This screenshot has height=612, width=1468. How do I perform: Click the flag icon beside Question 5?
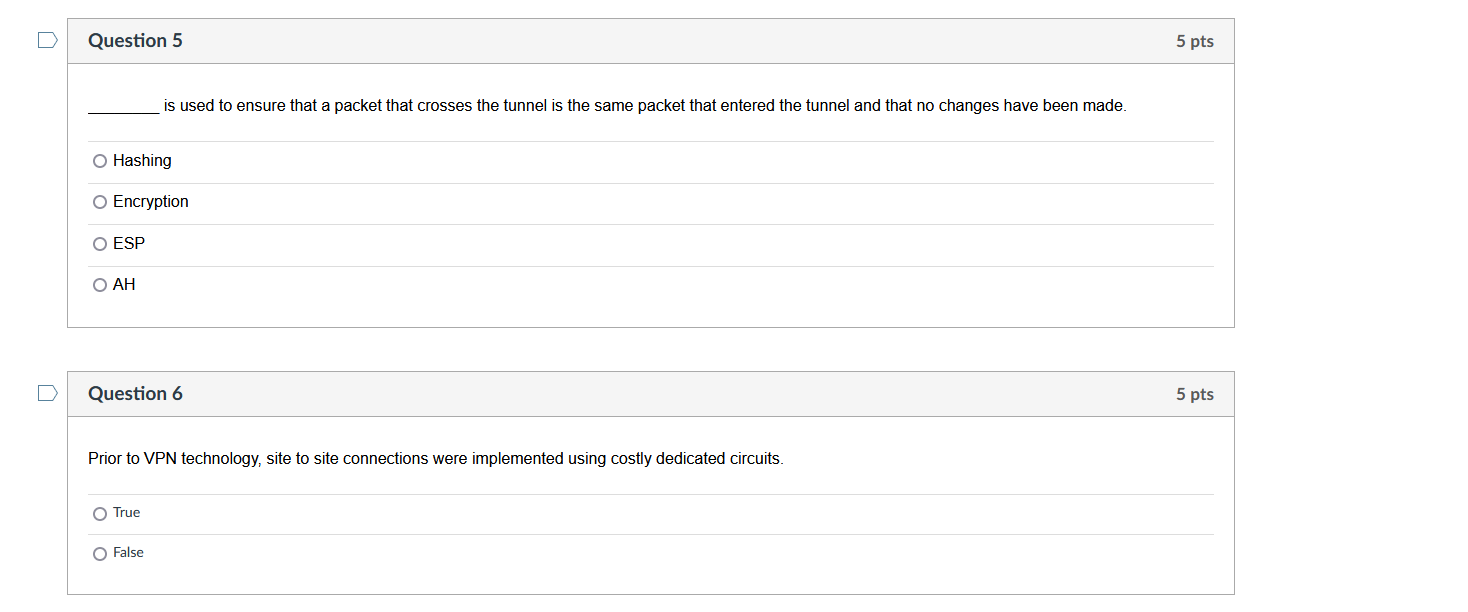tap(46, 39)
